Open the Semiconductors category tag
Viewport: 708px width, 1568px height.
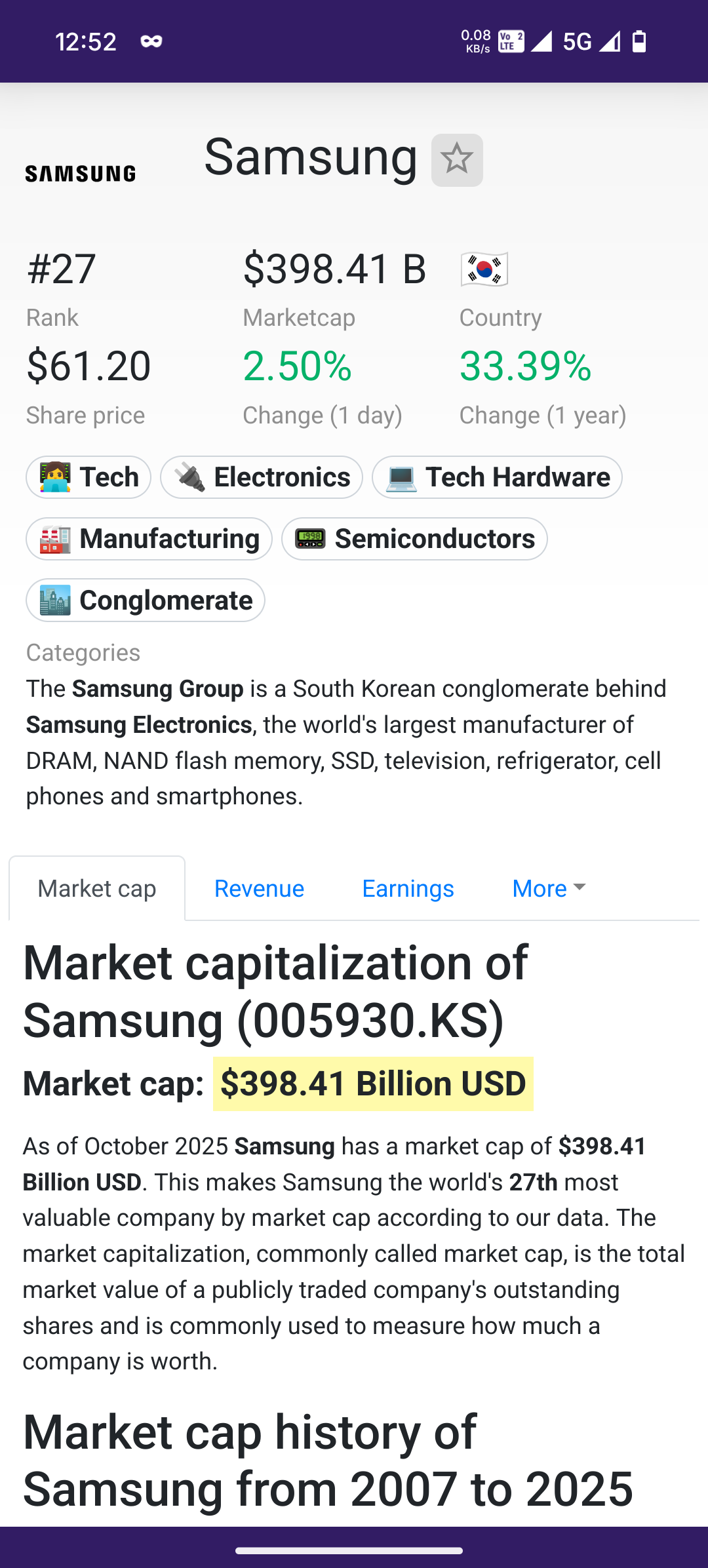(x=414, y=539)
